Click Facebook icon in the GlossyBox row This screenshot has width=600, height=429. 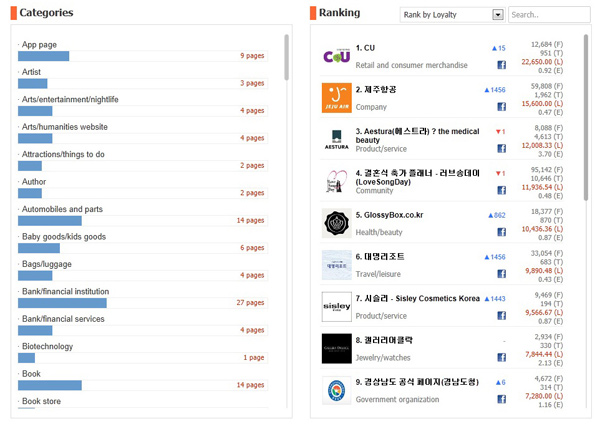point(501,232)
